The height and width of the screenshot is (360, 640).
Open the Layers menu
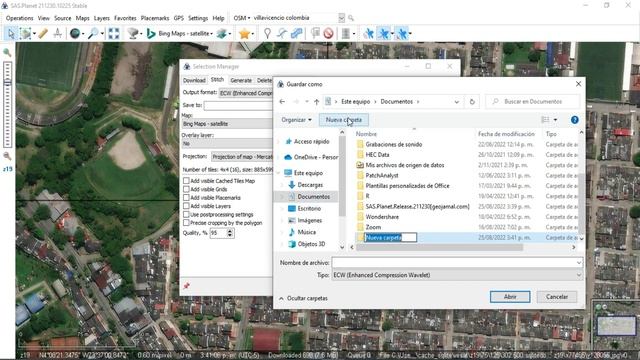tap(102, 18)
